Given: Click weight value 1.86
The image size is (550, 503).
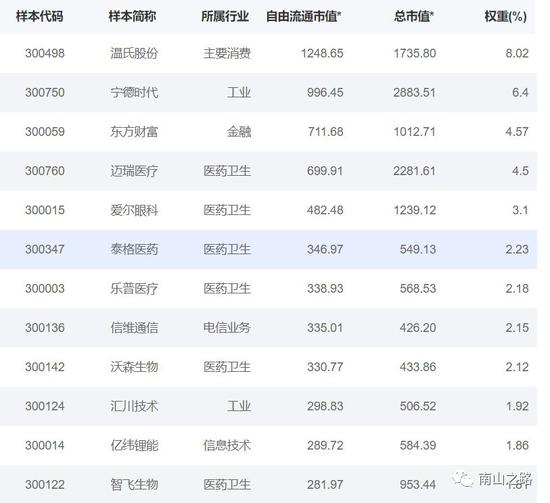Looking at the screenshot, I should 517,446.
